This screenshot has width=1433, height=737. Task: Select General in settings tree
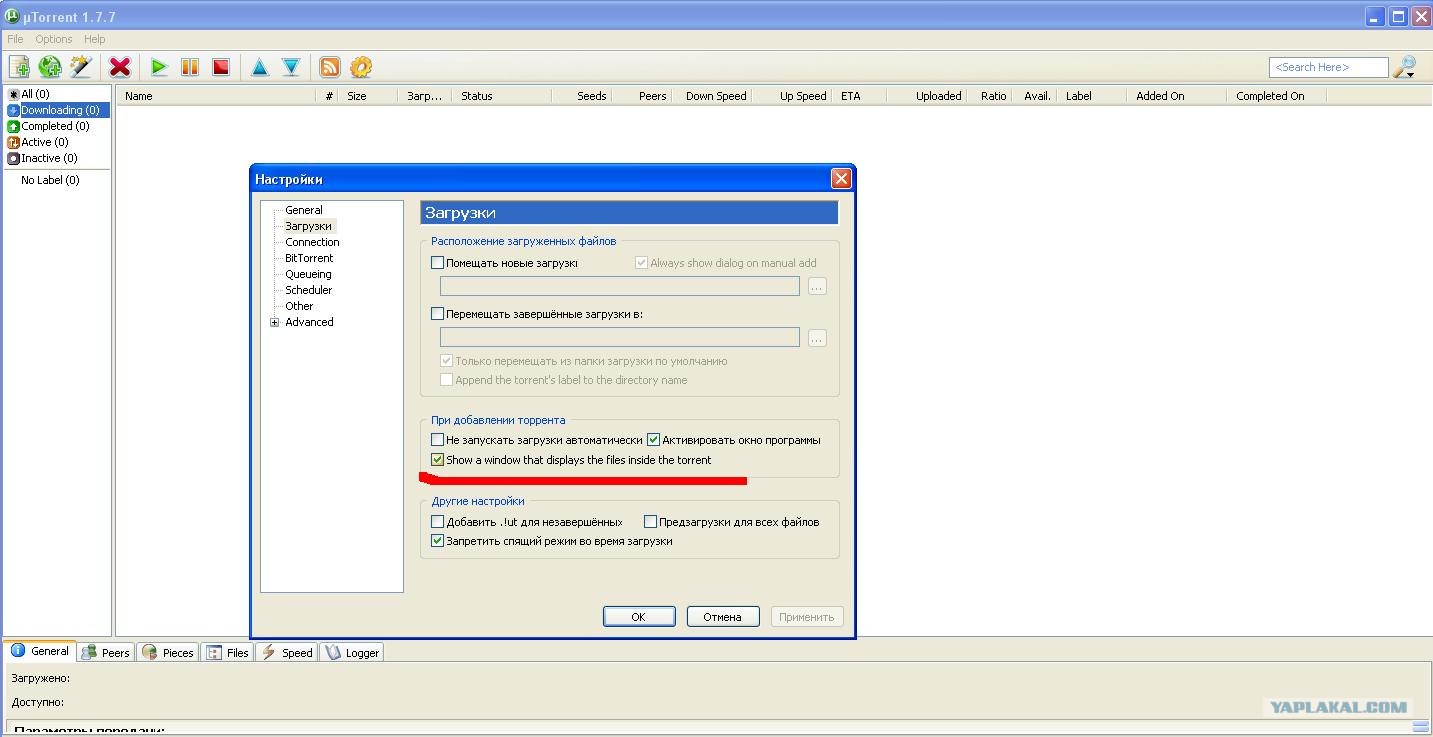click(304, 210)
